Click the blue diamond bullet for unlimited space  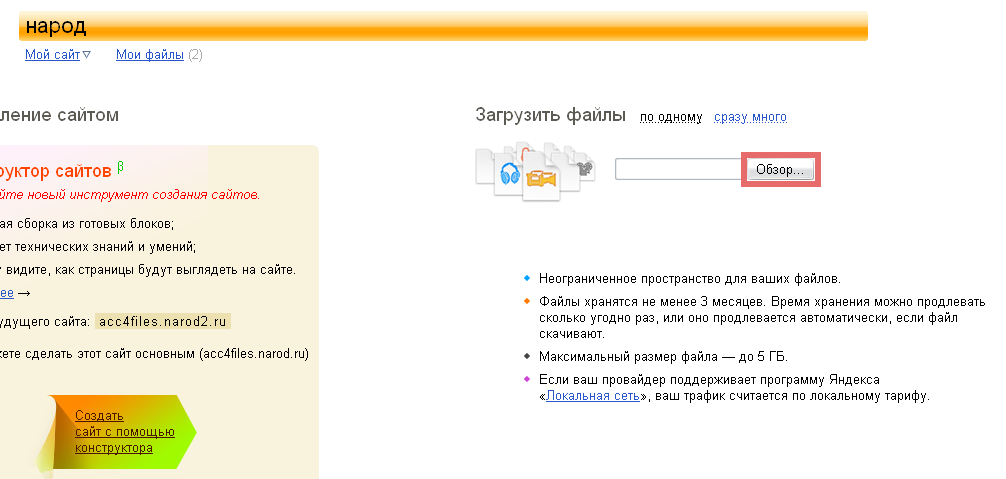pos(526,279)
